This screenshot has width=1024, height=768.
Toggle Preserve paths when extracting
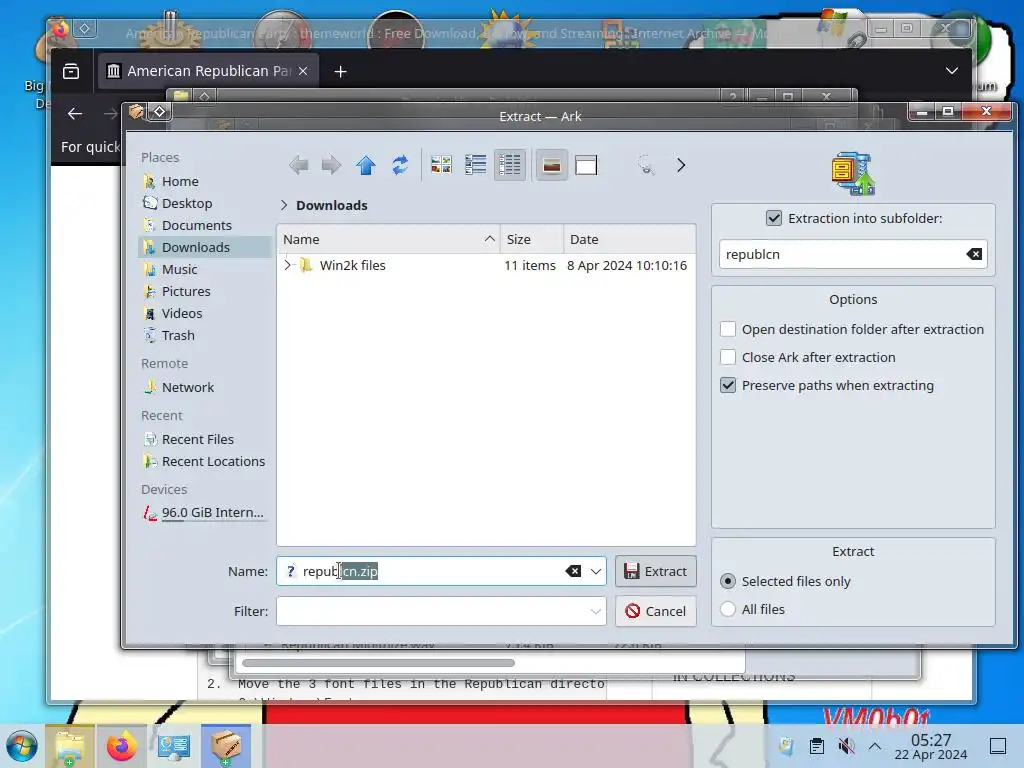coord(728,385)
